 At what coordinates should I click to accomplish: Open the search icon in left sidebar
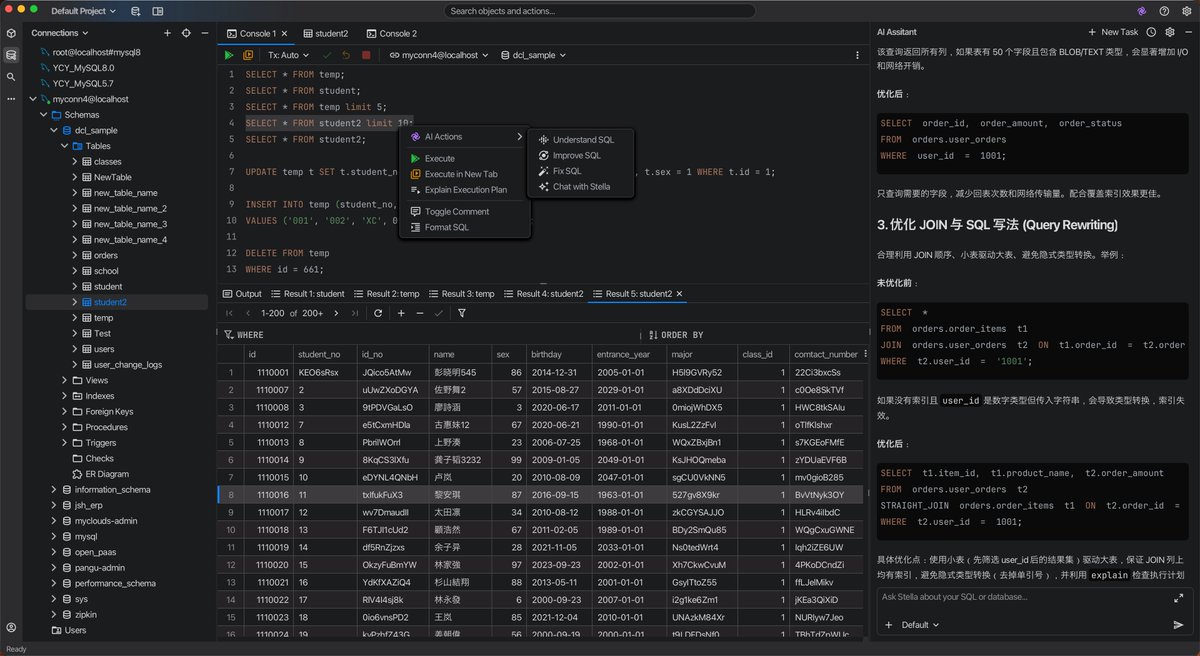[10, 77]
